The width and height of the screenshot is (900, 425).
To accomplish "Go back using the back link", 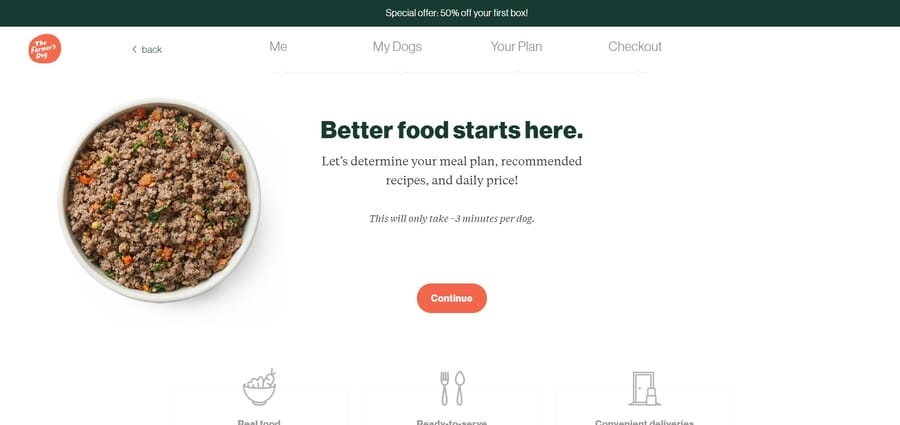I will (147, 49).
